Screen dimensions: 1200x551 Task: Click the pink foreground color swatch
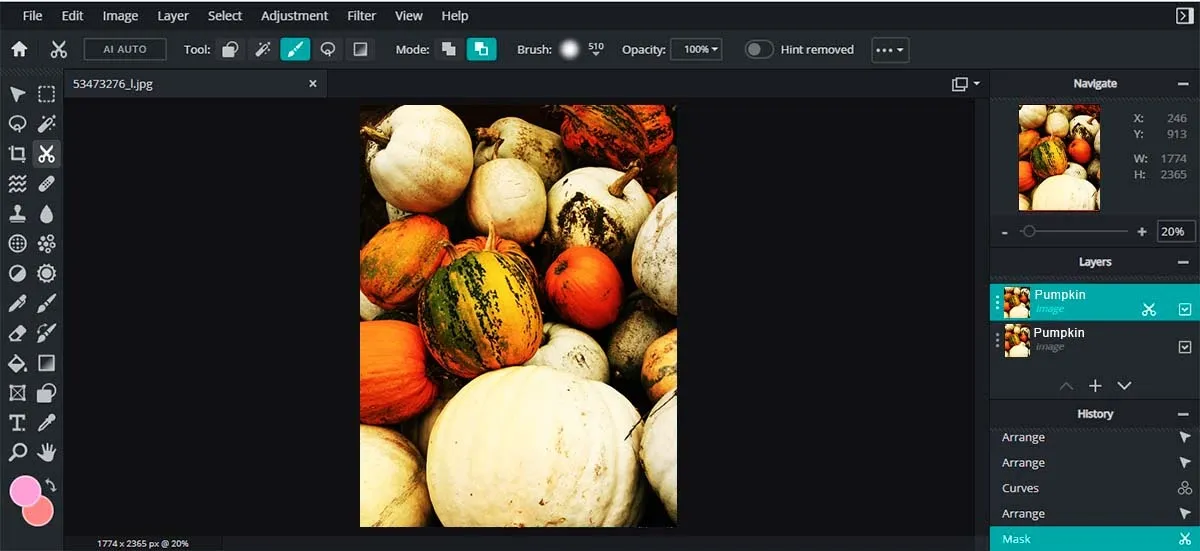coord(25,491)
